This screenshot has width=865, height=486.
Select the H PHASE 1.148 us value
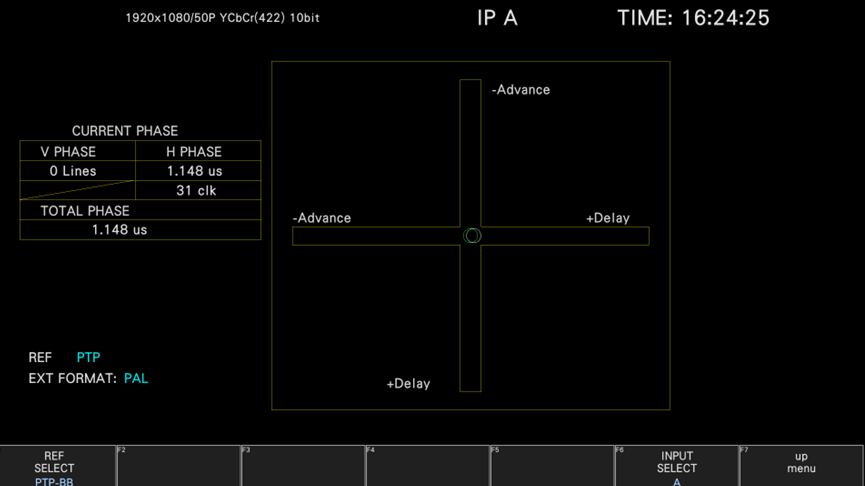[x=194, y=171]
